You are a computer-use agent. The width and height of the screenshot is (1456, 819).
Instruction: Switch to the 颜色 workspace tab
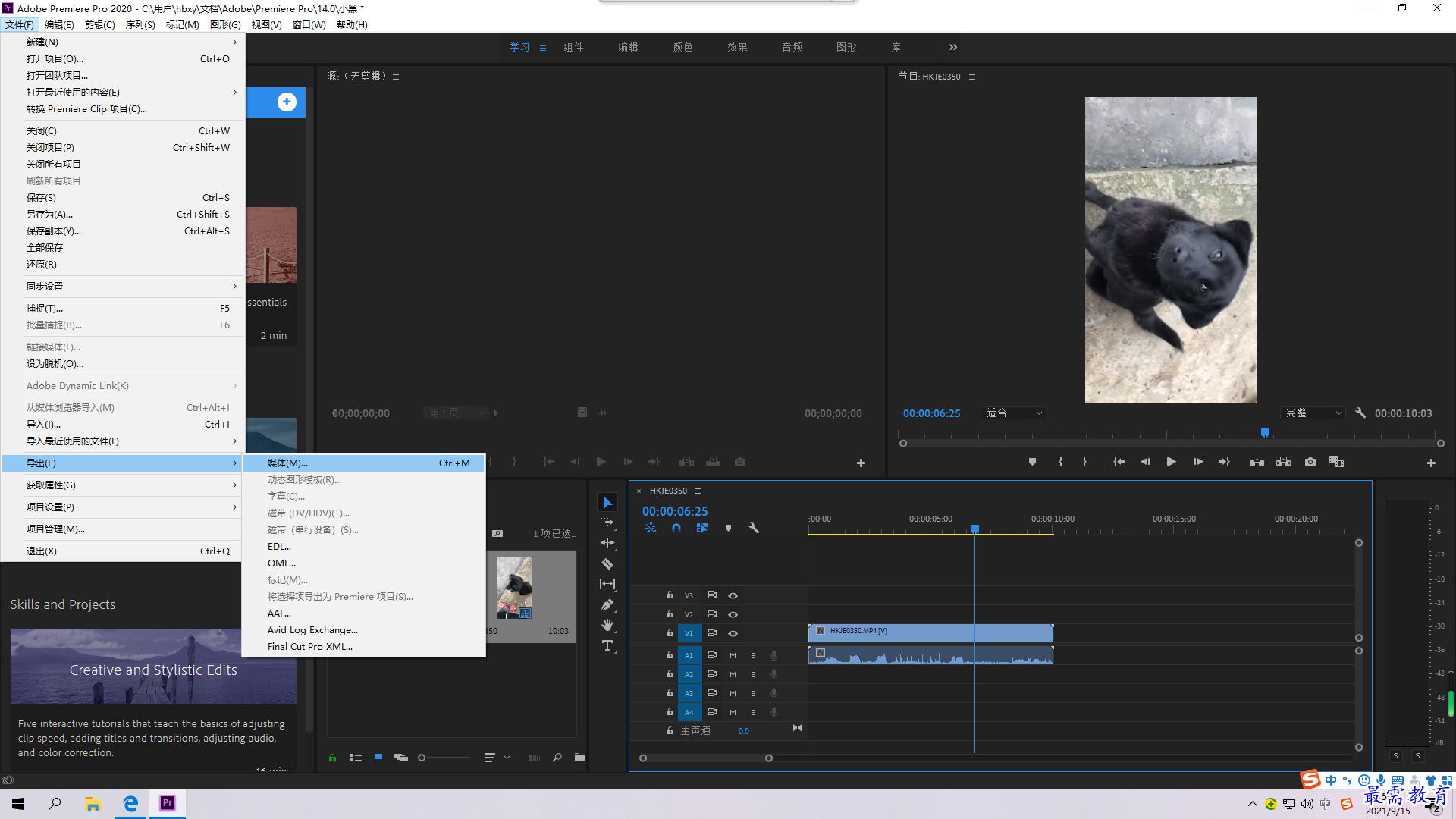(682, 47)
